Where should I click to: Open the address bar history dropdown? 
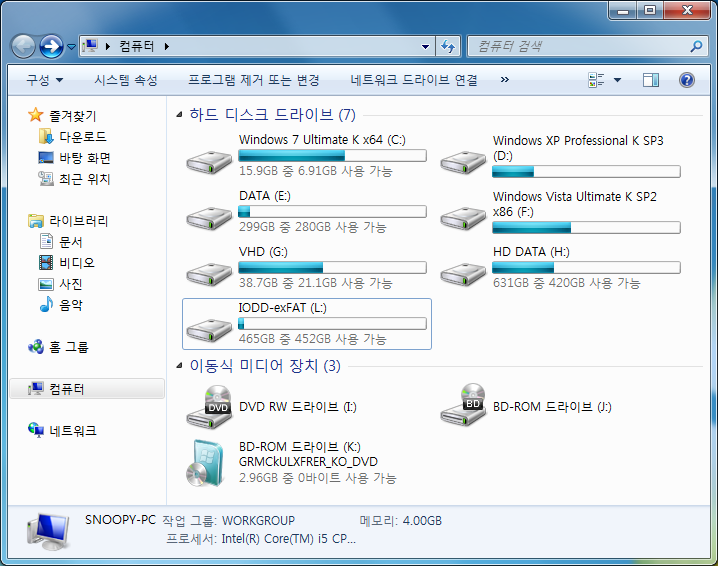425,46
